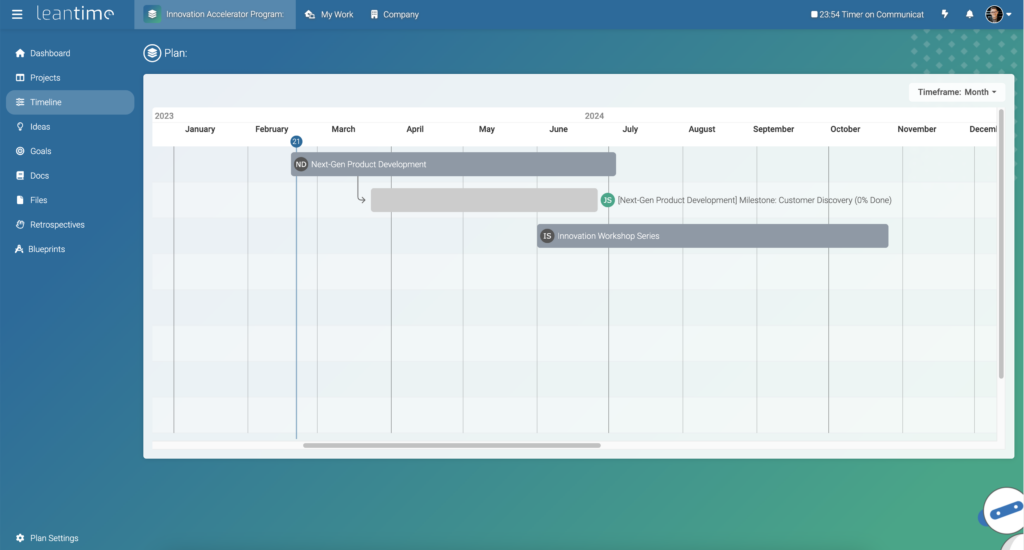Click the Blueprints compass icon
1024x550 pixels.
(x=19, y=249)
